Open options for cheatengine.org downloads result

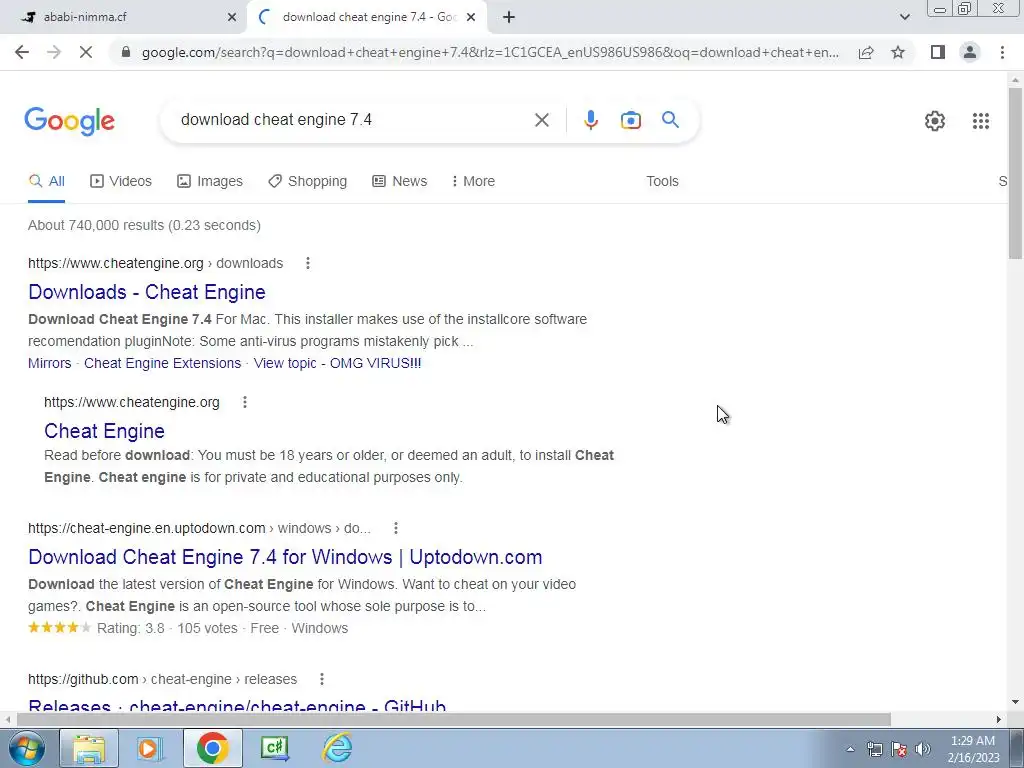(308, 263)
